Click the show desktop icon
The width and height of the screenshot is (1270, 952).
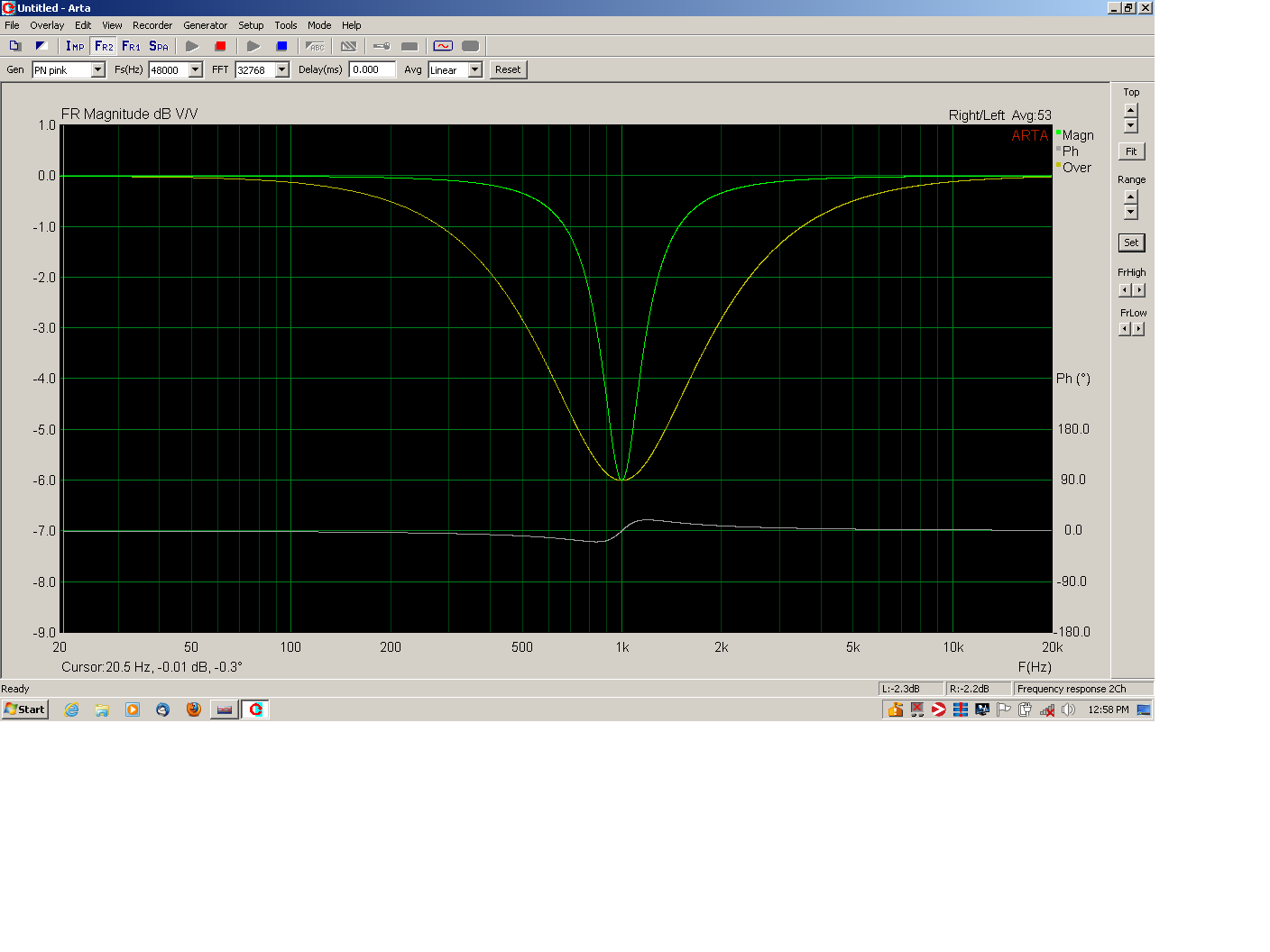coord(1144,709)
